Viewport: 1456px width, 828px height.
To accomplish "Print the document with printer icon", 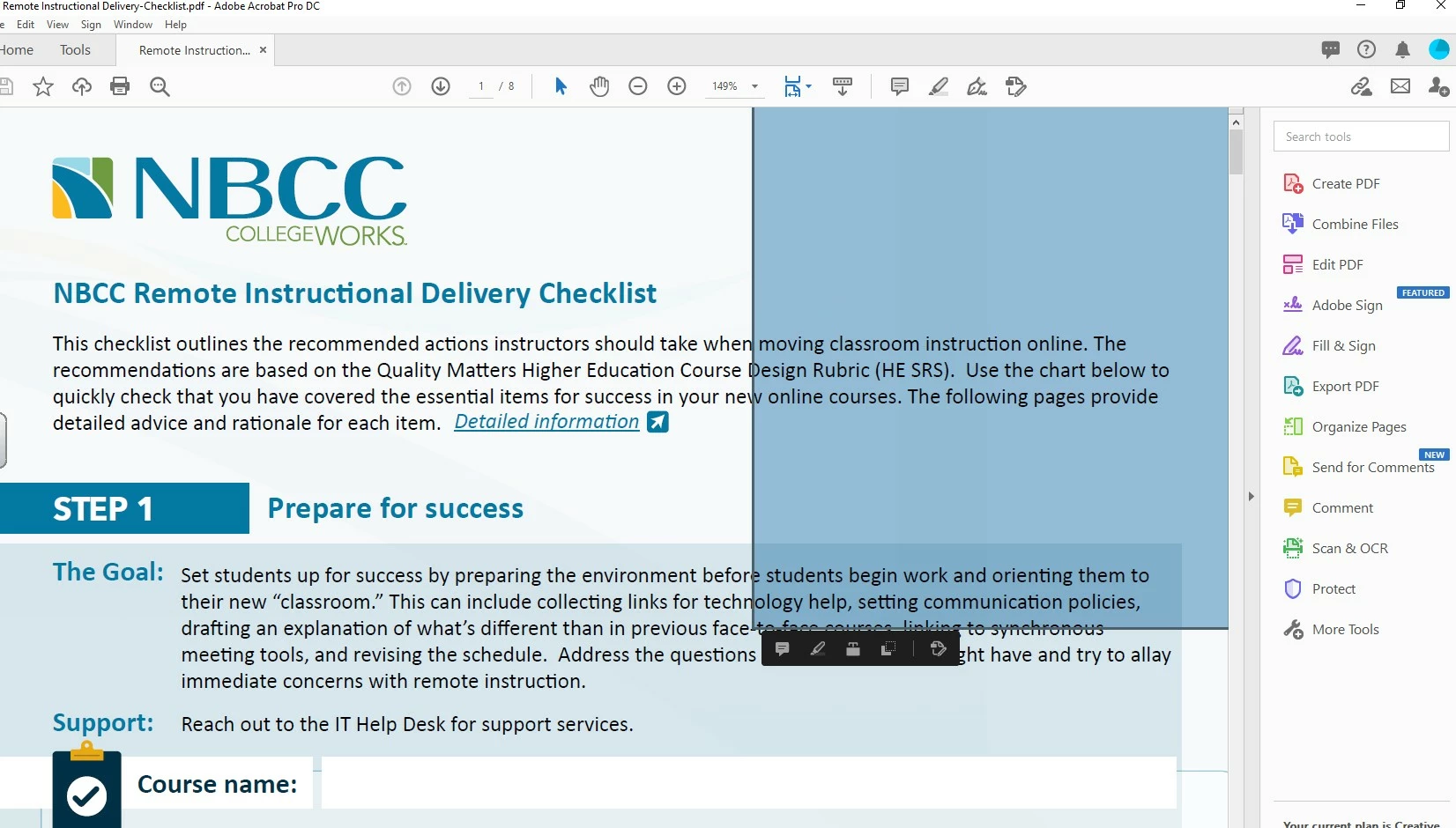I will click(120, 86).
